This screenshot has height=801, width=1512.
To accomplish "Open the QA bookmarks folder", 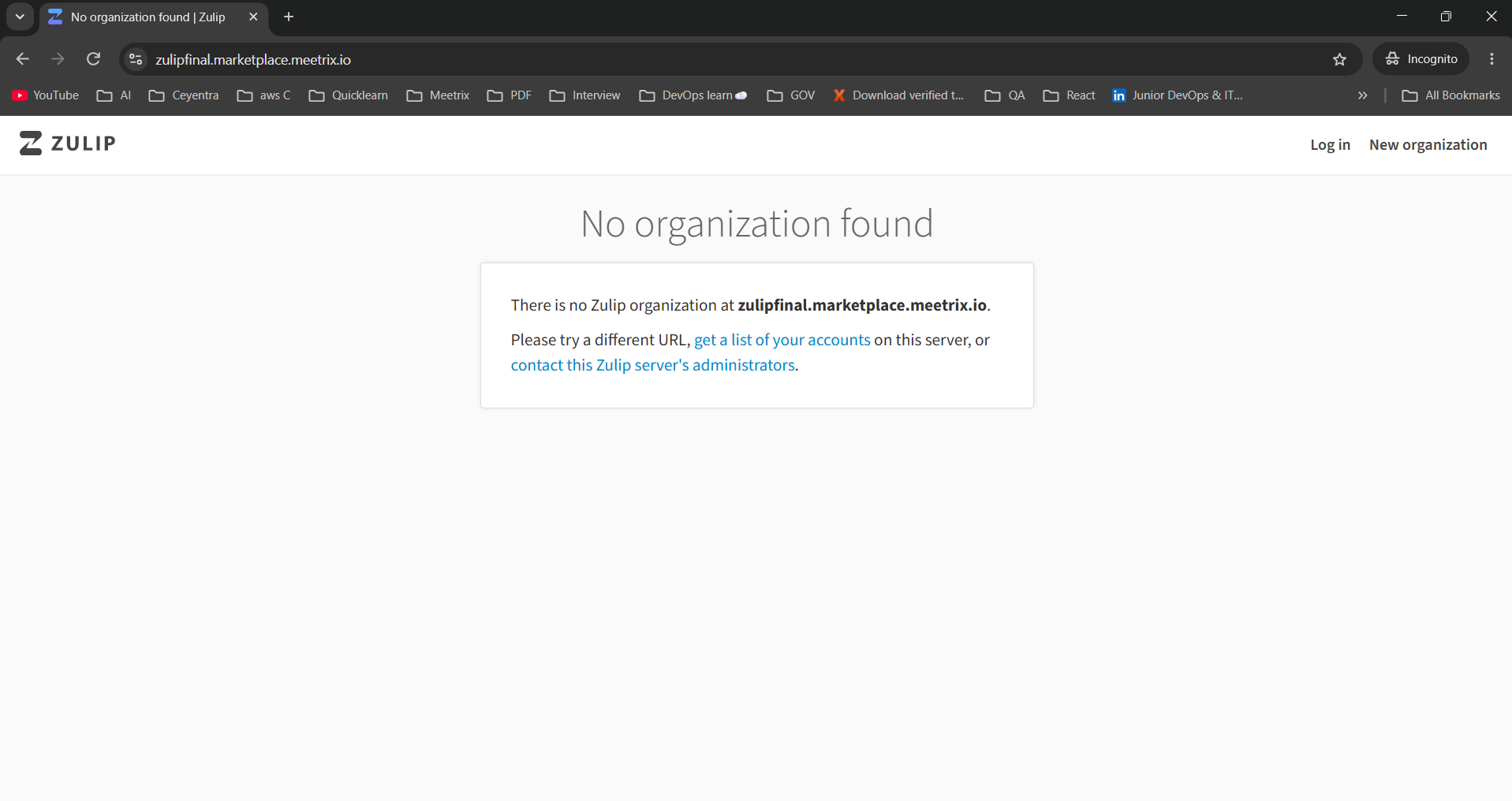I will 1005,95.
